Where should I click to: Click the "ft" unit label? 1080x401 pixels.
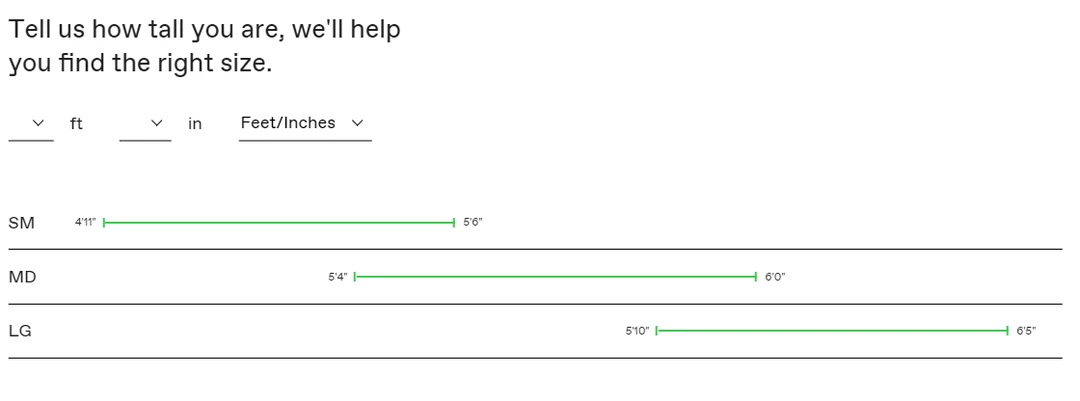(x=76, y=124)
